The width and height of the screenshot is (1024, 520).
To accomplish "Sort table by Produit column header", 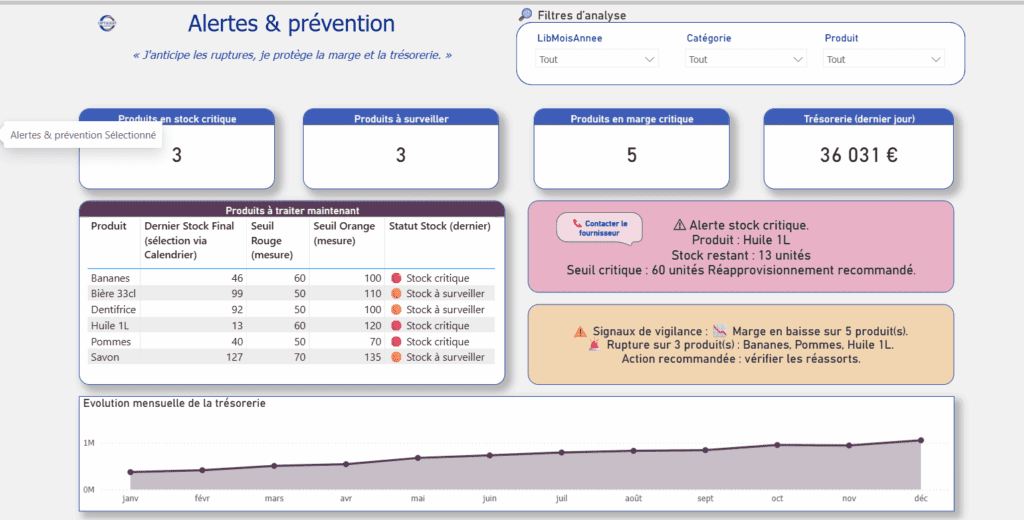I will coord(109,226).
